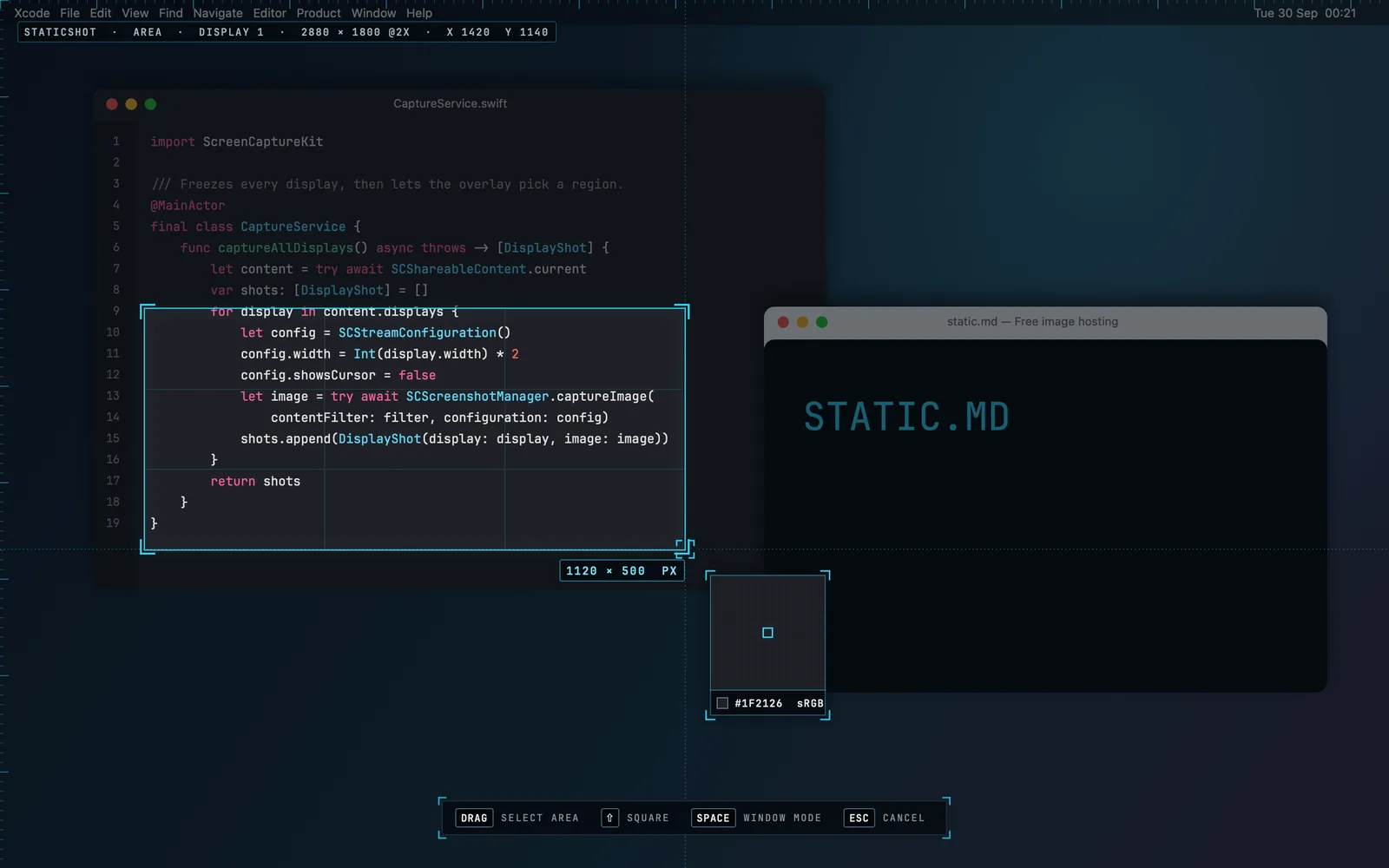This screenshot has width=1389, height=868.
Task: Click the SELECT AREA label
Action: click(x=539, y=818)
